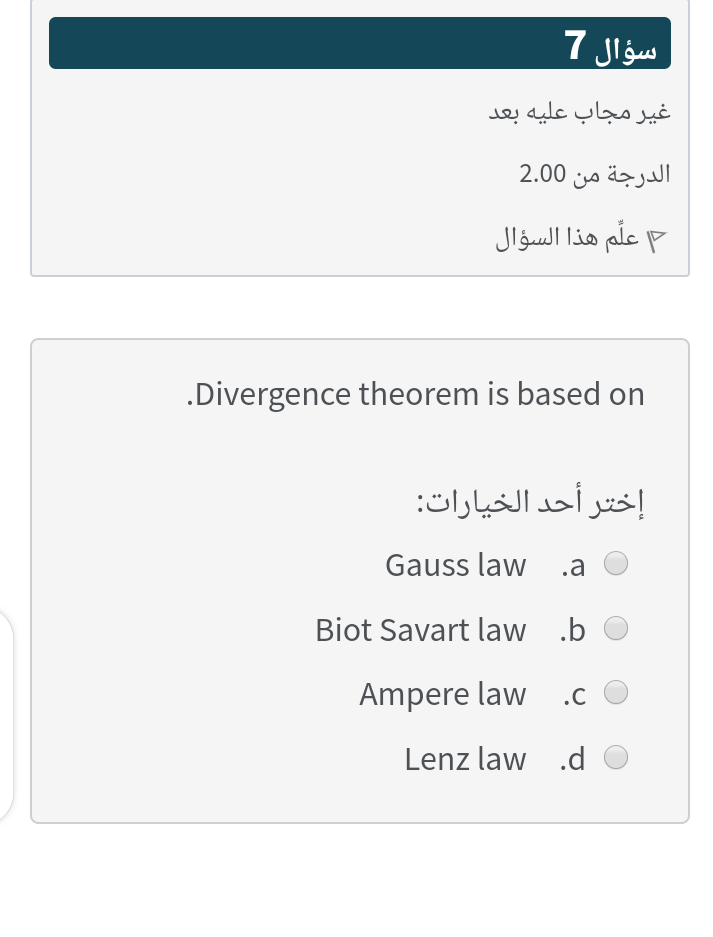Click the Divergence theorem question text
The image size is (713, 937).
(416, 394)
